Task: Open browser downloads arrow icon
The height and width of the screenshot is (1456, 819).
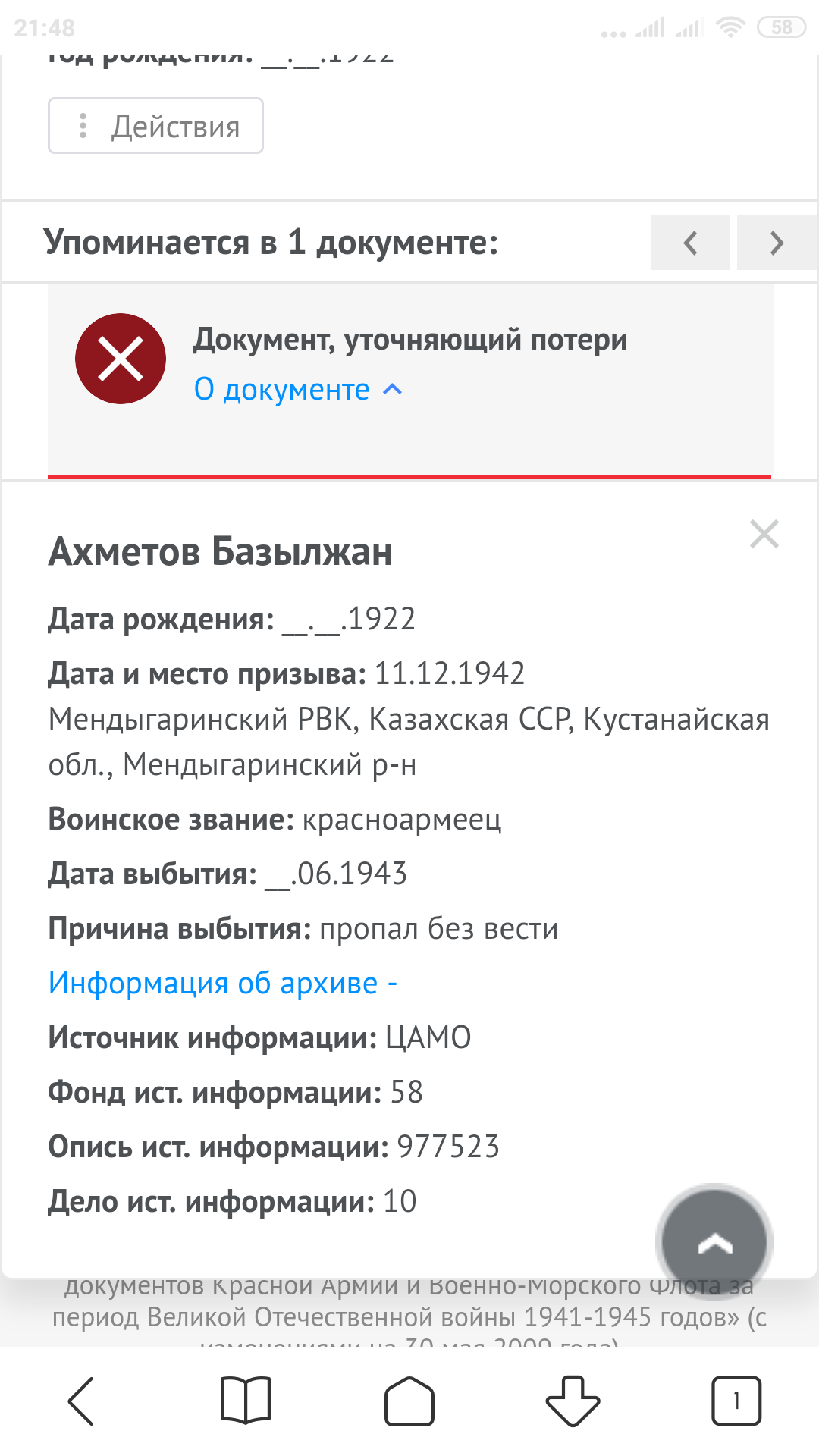Action: click(x=573, y=1401)
